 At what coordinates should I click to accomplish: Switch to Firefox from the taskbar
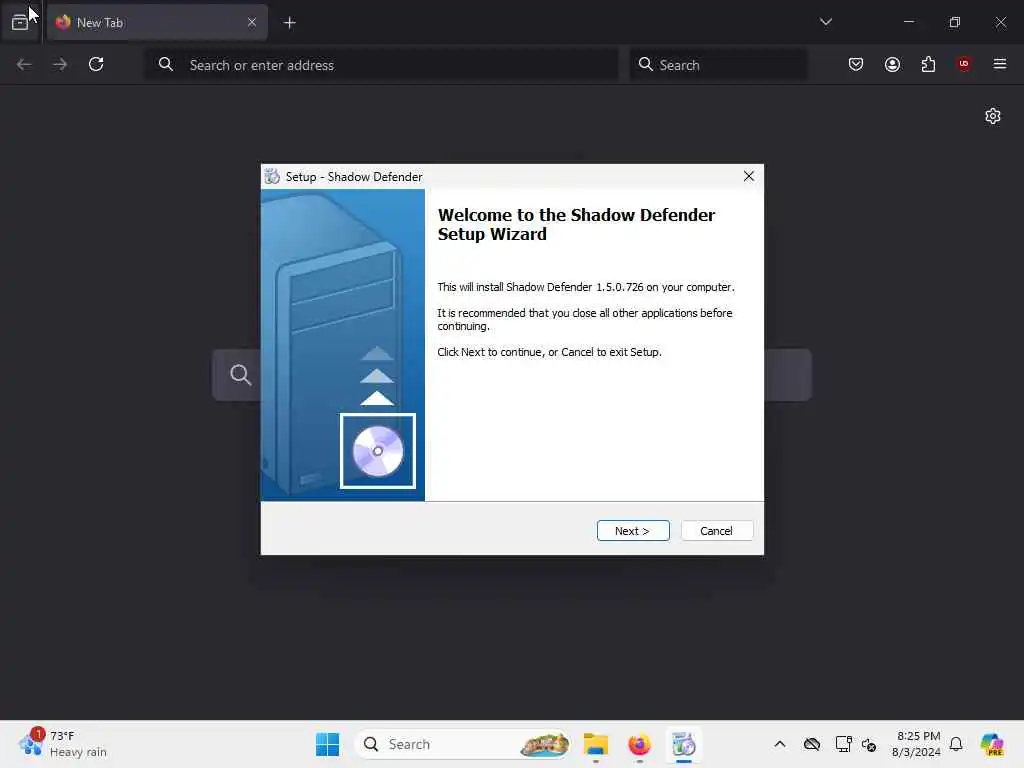[639, 744]
